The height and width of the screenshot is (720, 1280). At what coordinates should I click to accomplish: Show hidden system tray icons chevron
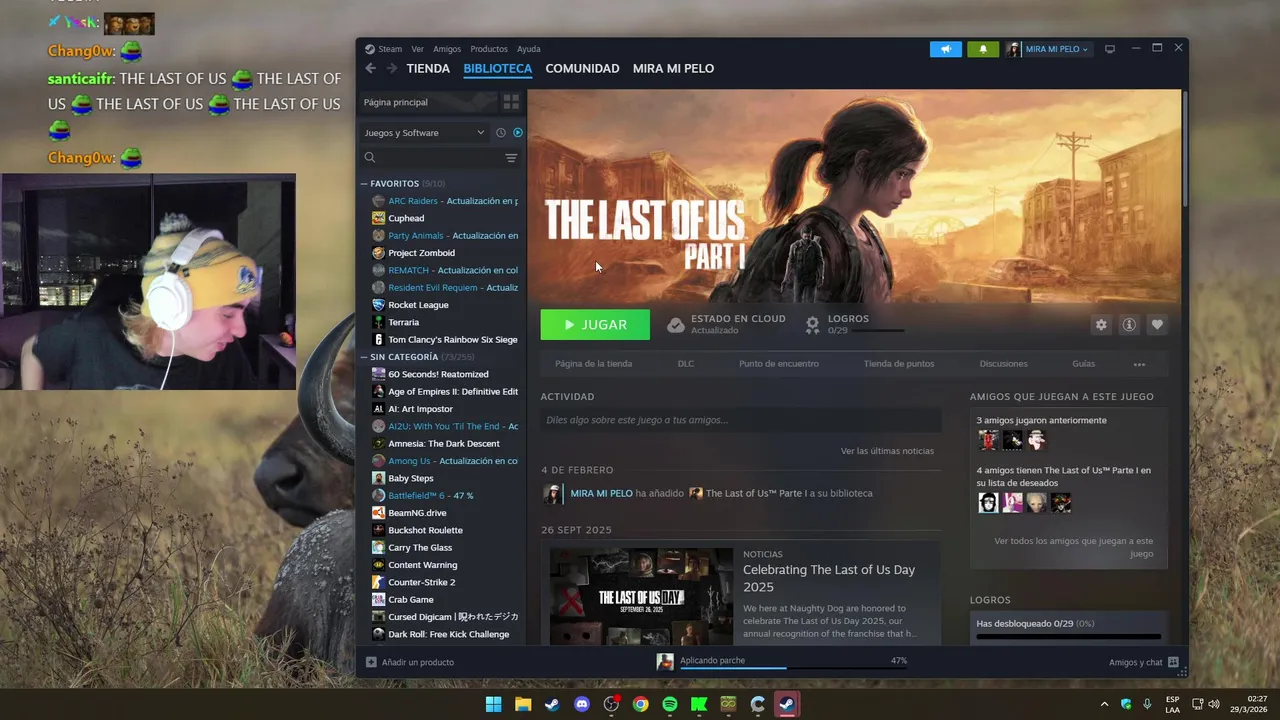point(1104,704)
